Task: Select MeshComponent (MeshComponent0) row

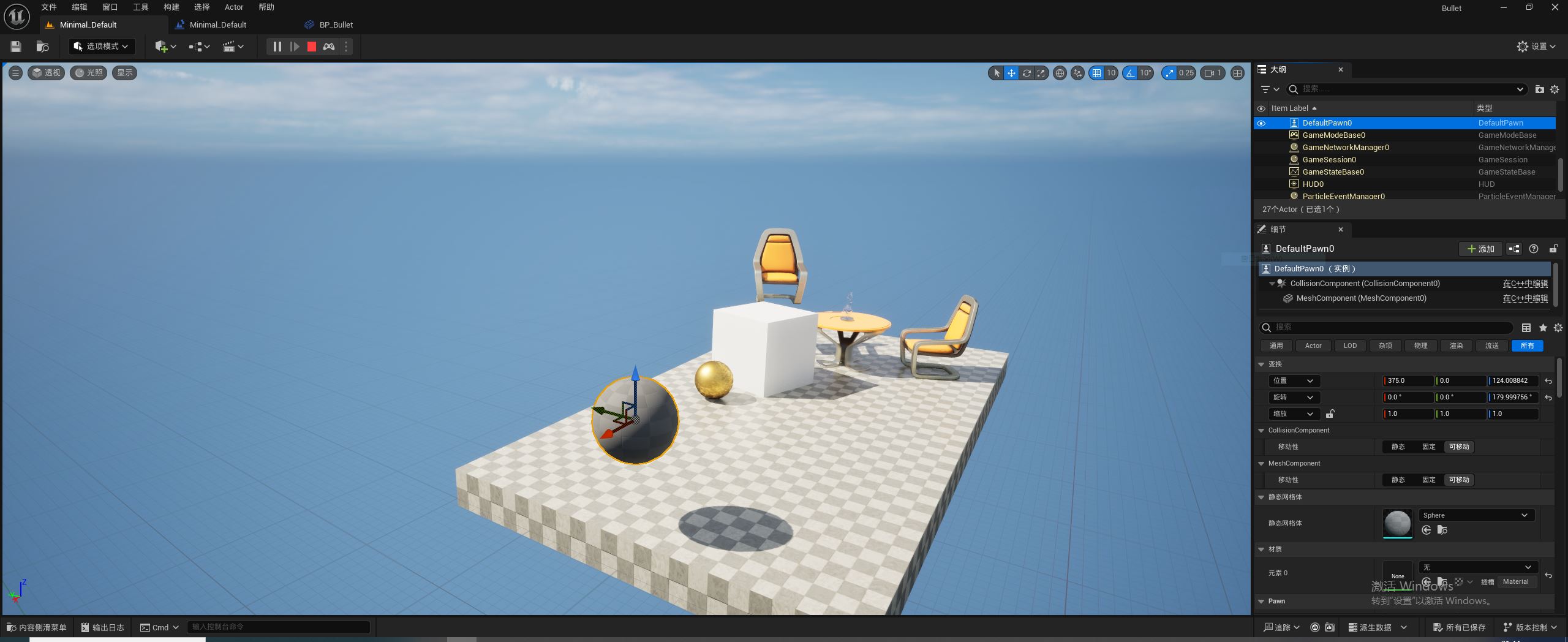Action: pyautogui.click(x=1404, y=298)
